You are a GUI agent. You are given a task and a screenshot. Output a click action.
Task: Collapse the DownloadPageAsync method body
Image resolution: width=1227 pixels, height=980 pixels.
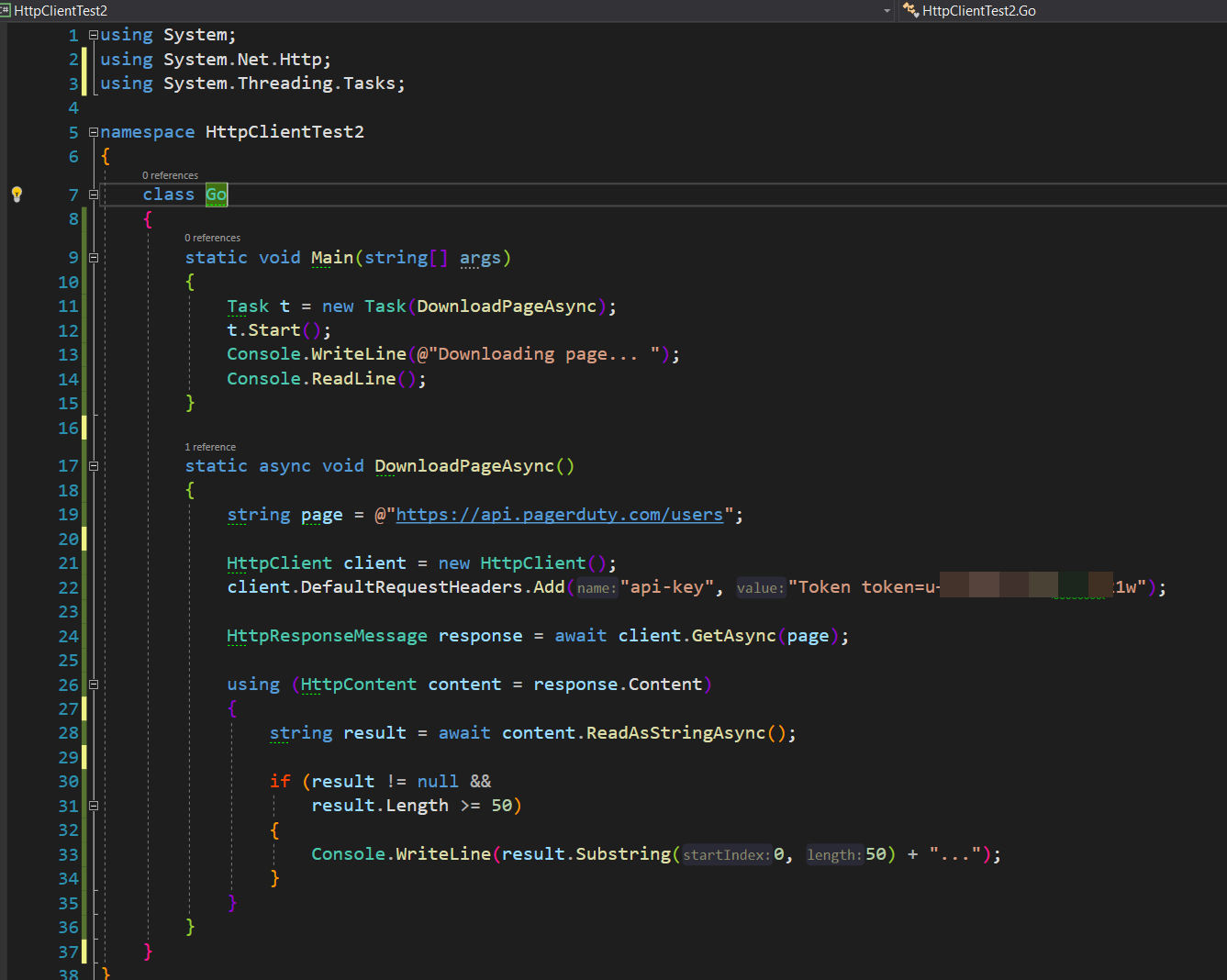[x=93, y=465]
